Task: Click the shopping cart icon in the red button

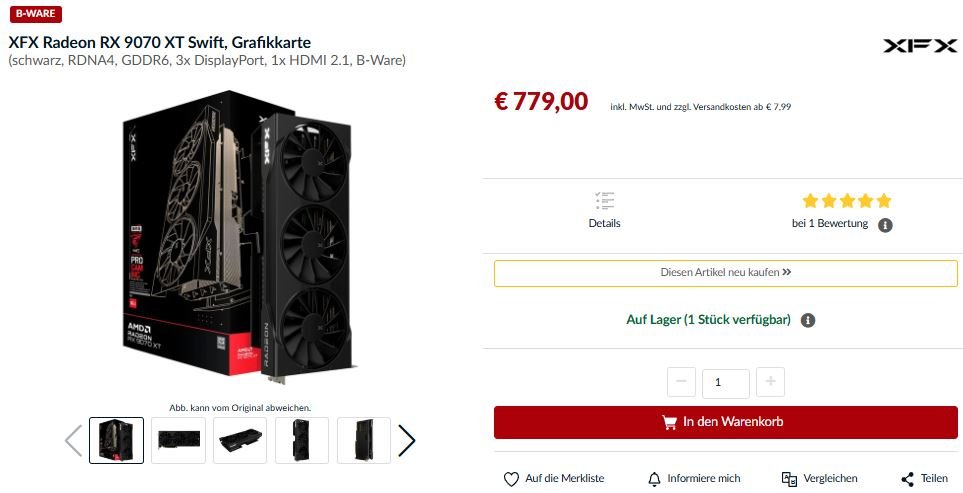Action: point(669,422)
